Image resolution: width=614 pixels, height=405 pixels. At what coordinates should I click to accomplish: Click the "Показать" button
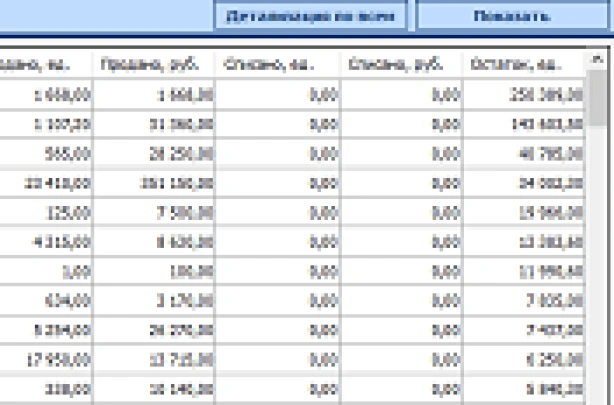pyautogui.click(x=514, y=16)
